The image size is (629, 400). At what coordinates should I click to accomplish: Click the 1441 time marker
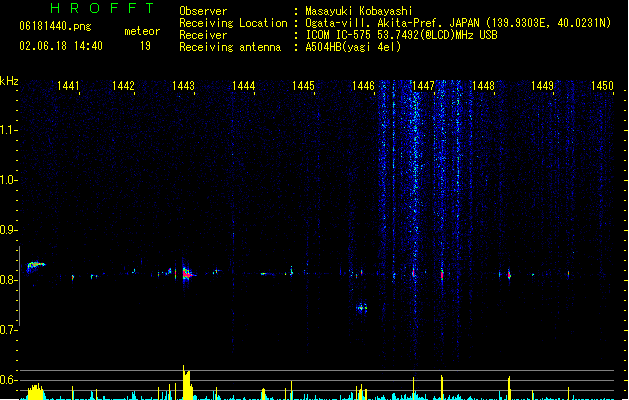68,86
